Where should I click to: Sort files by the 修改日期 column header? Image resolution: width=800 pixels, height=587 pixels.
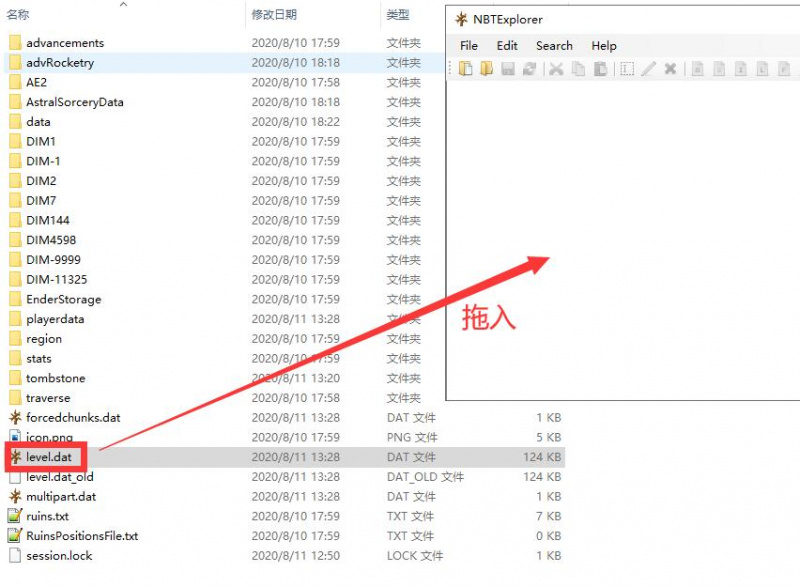pyautogui.click(x=274, y=15)
